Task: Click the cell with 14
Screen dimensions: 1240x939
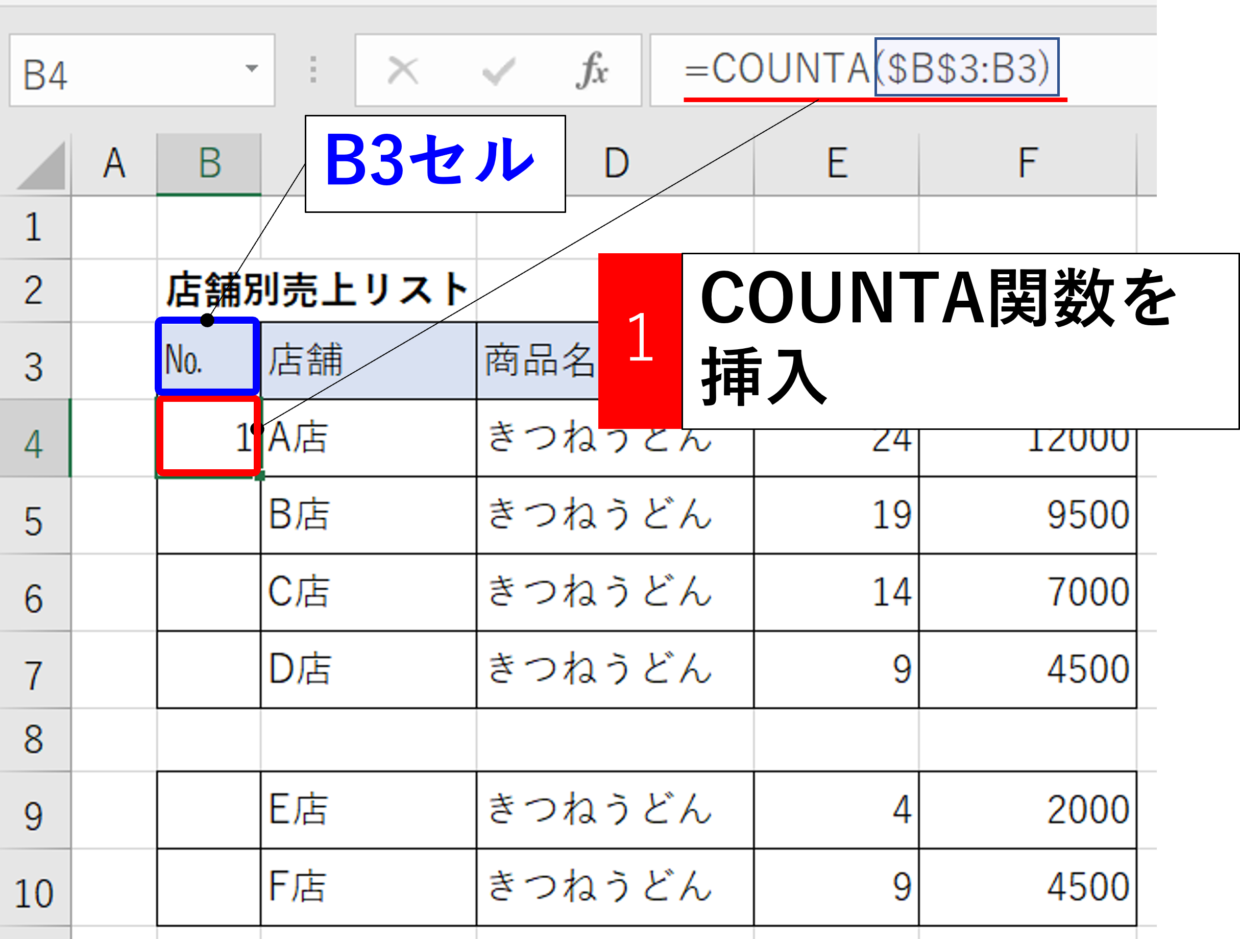Action: pyautogui.click(x=836, y=592)
